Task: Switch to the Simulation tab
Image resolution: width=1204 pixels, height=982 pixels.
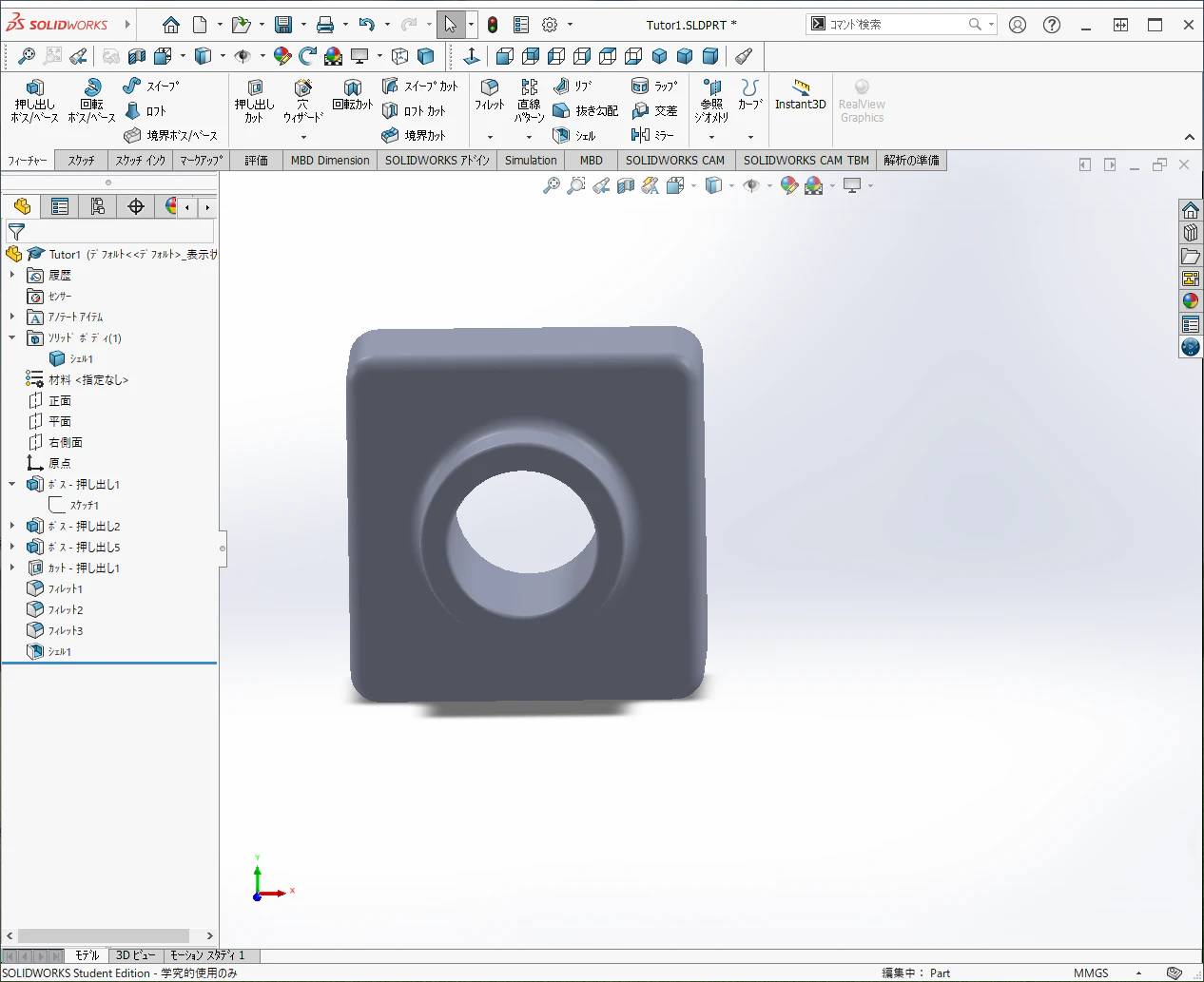Action: click(531, 160)
